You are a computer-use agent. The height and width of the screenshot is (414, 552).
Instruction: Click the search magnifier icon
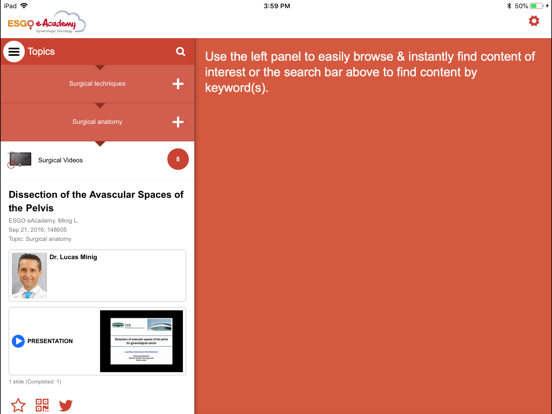(181, 52)
